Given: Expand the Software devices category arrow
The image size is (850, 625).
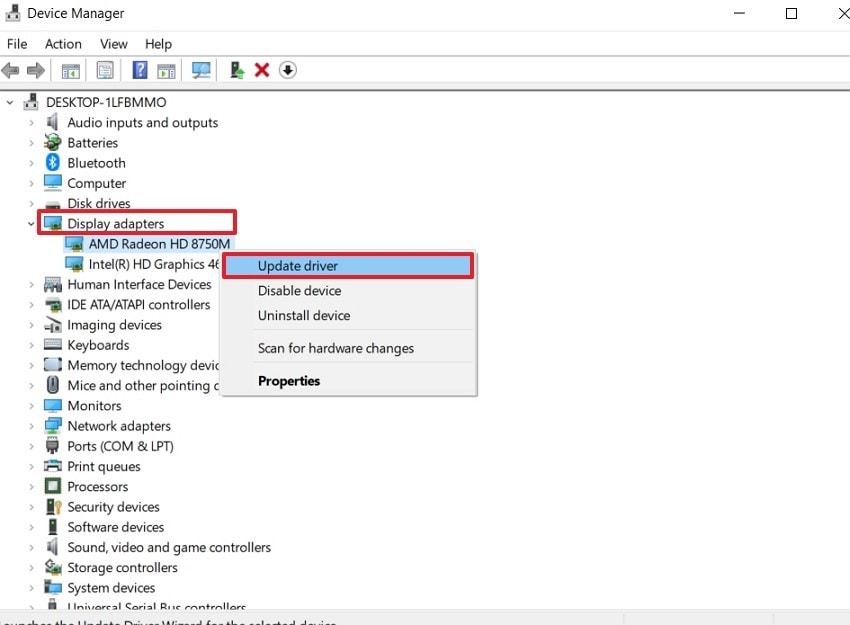Looking at the screenshot, I should (31, 527).
